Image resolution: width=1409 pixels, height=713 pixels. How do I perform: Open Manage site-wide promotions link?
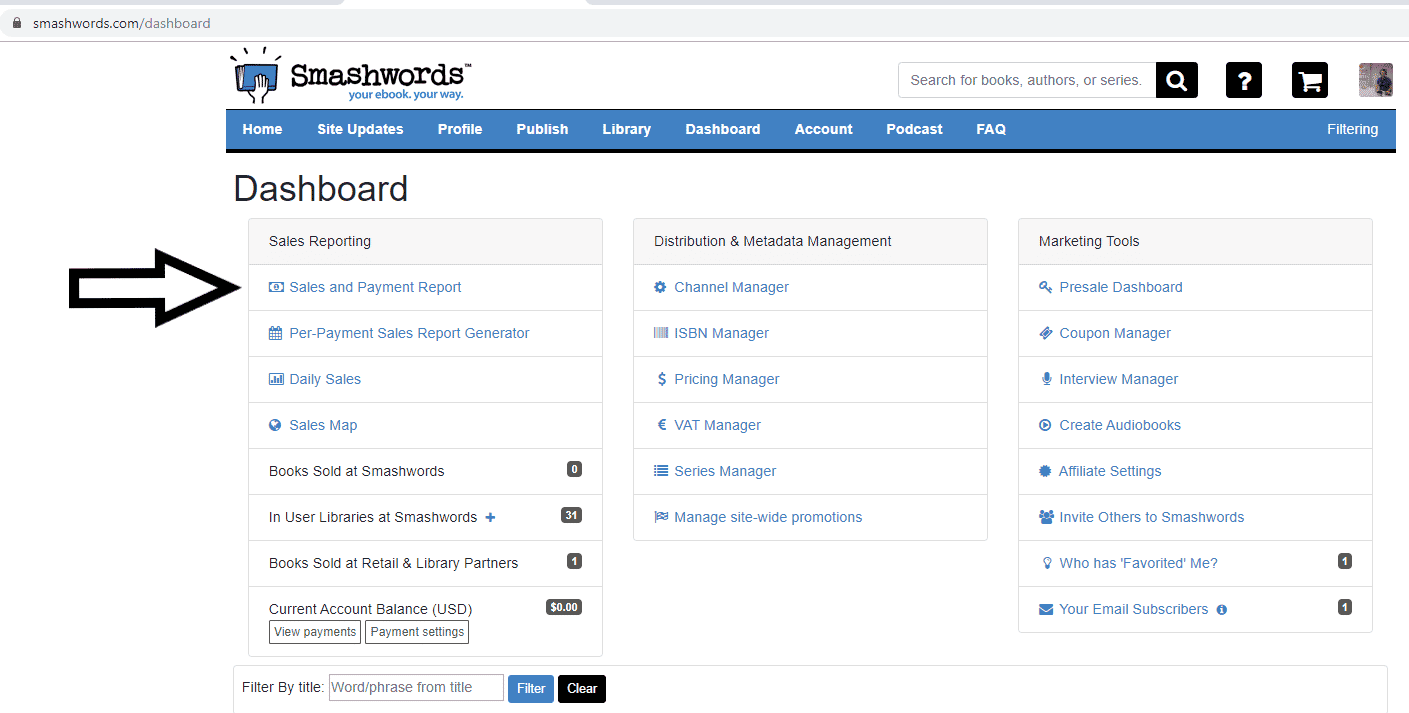(768, 517)
